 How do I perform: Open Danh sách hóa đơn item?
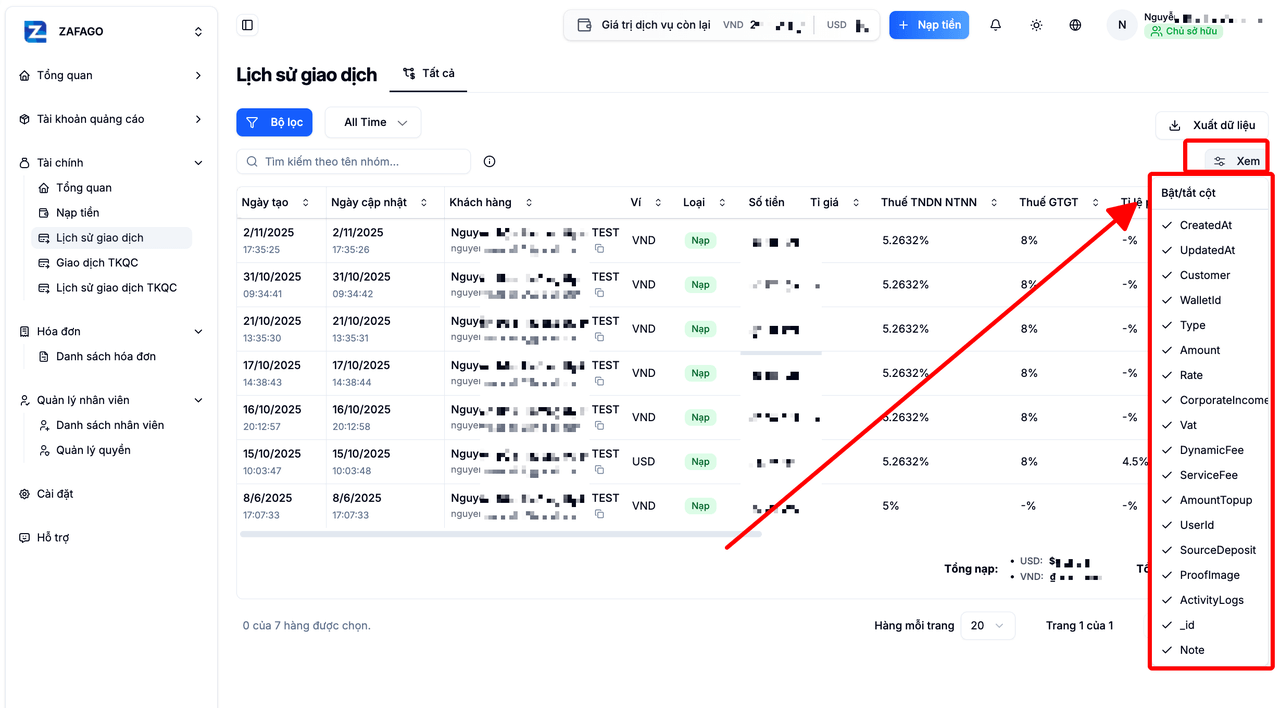(112, 356)
